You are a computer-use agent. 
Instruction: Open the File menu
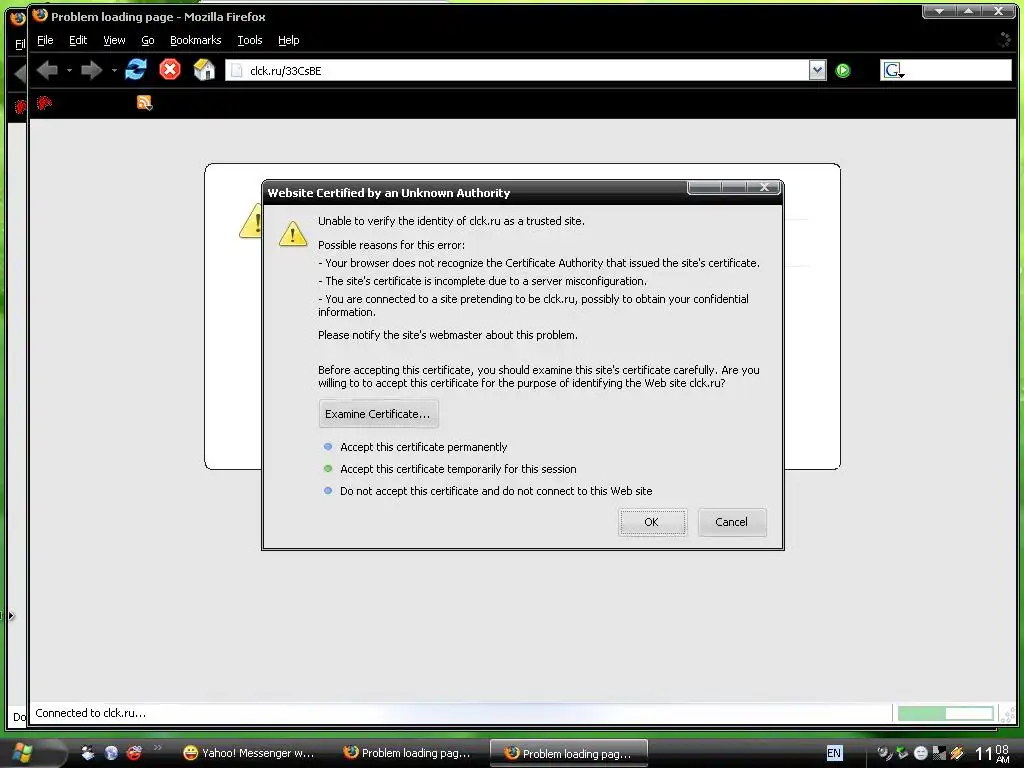45,40
